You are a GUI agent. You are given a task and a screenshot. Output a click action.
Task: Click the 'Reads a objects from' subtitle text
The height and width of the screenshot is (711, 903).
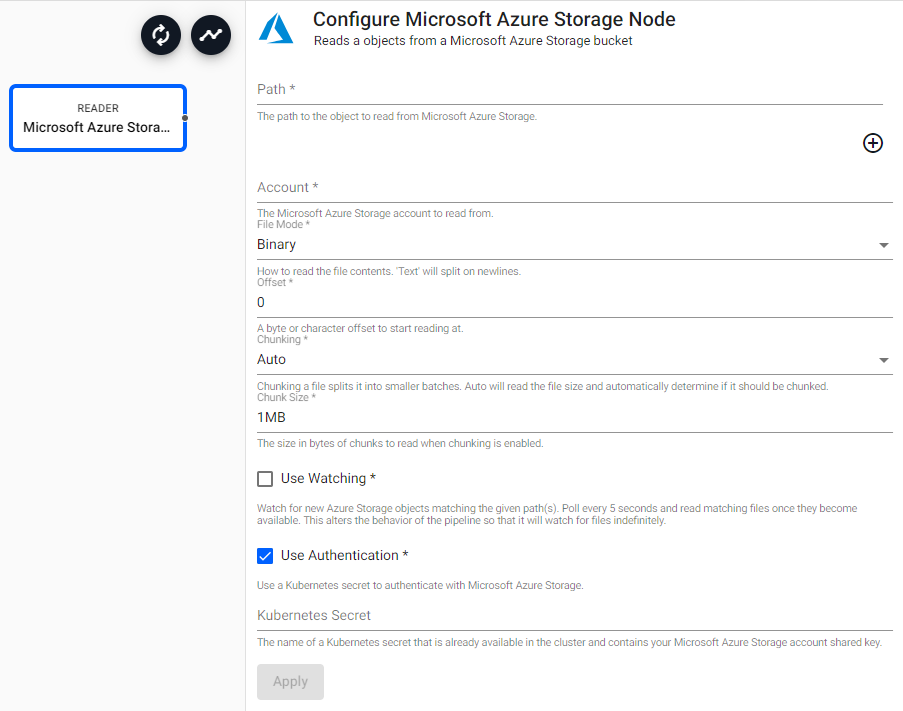[x=473, y=41]
